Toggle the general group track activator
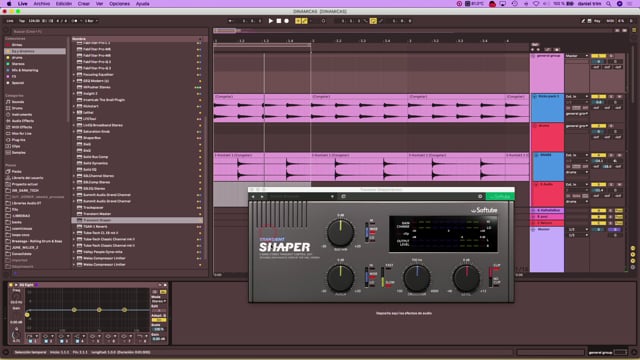The width and height of the screenshot is (640, 360). pyautogui.click(x=598, y=56)
